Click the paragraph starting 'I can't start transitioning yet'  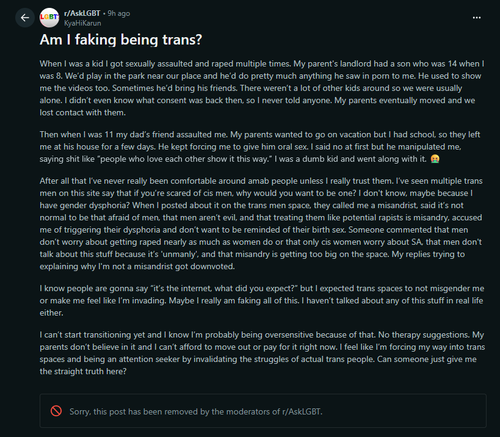tap(262, 353)
